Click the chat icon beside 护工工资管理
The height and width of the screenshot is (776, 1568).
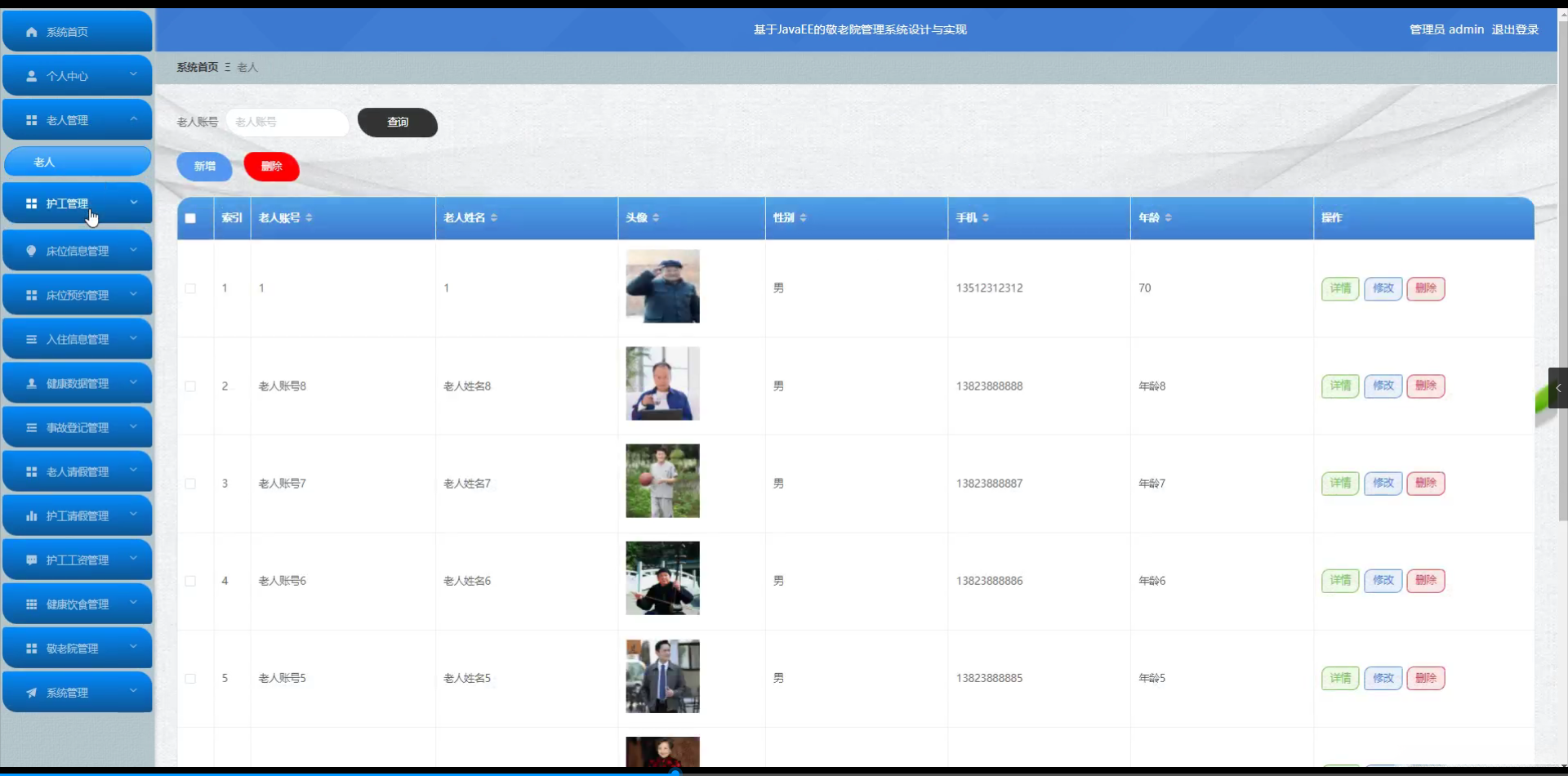click(x=31, y=560)
